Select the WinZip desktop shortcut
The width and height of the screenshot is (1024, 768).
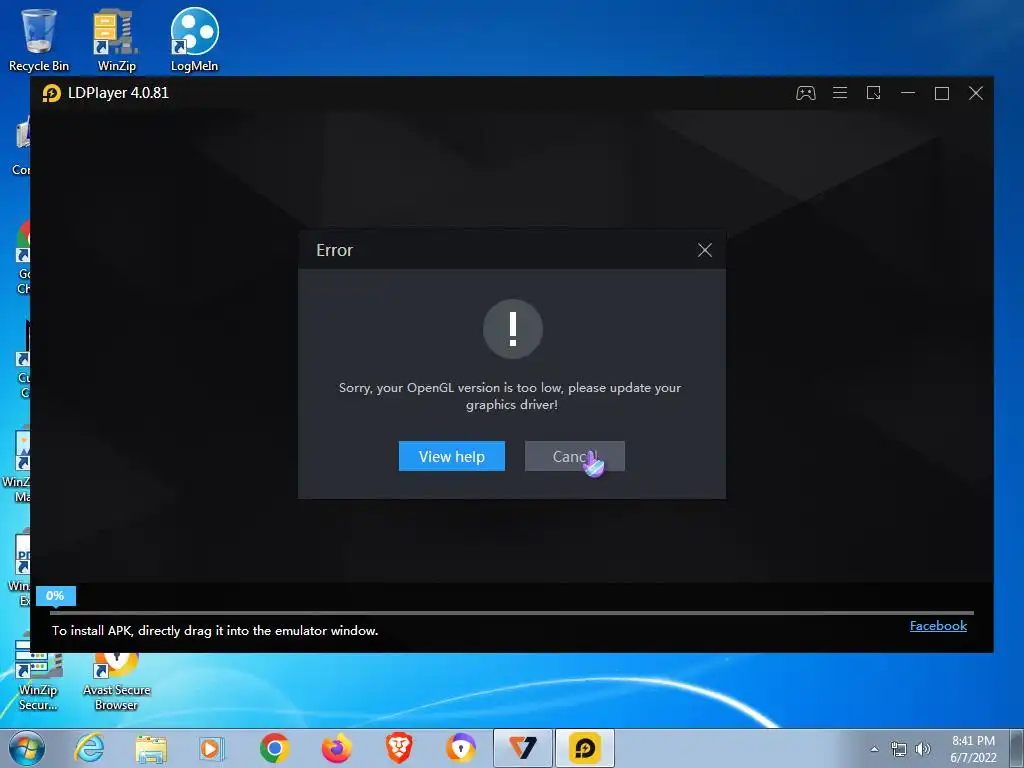click(116, 40)
